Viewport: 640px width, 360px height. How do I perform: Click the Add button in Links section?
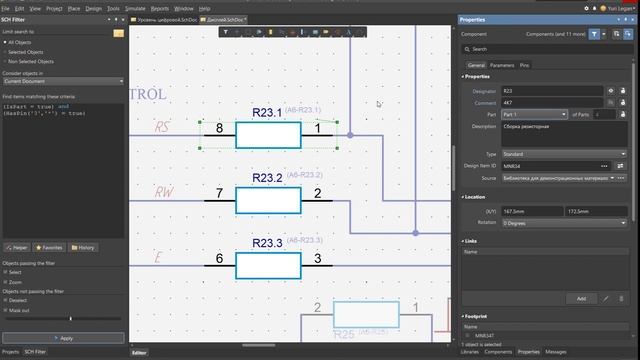point(581,299)
